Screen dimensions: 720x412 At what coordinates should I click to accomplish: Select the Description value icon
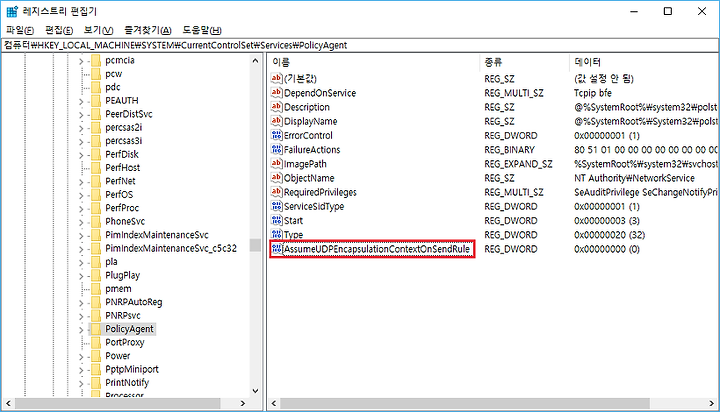pyautogui.click(x=276, y=107)
